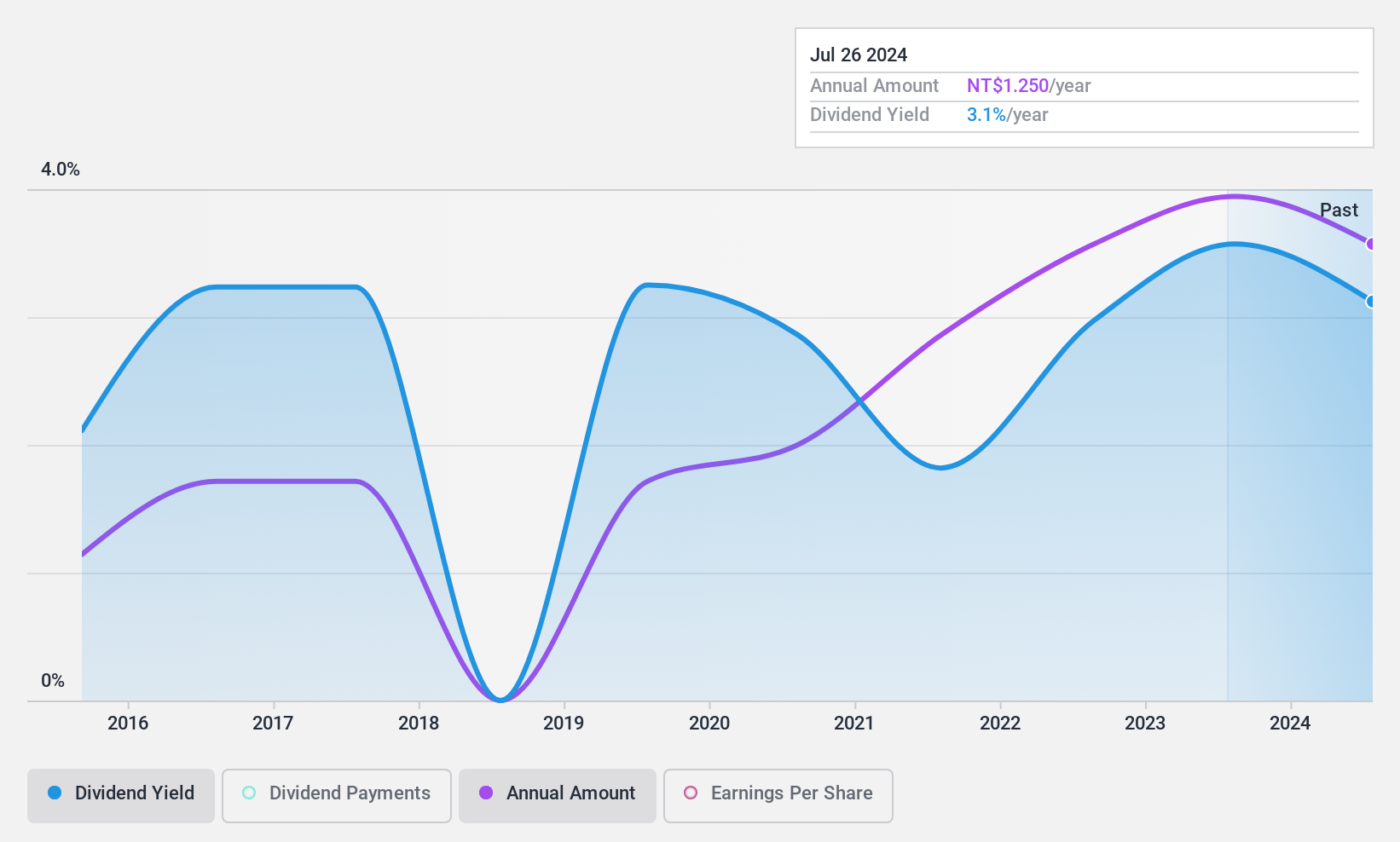Image resolution: width=1400 pixels, height=842 pixels.
Task: Click the Past region label
Action: (1339, 210)
